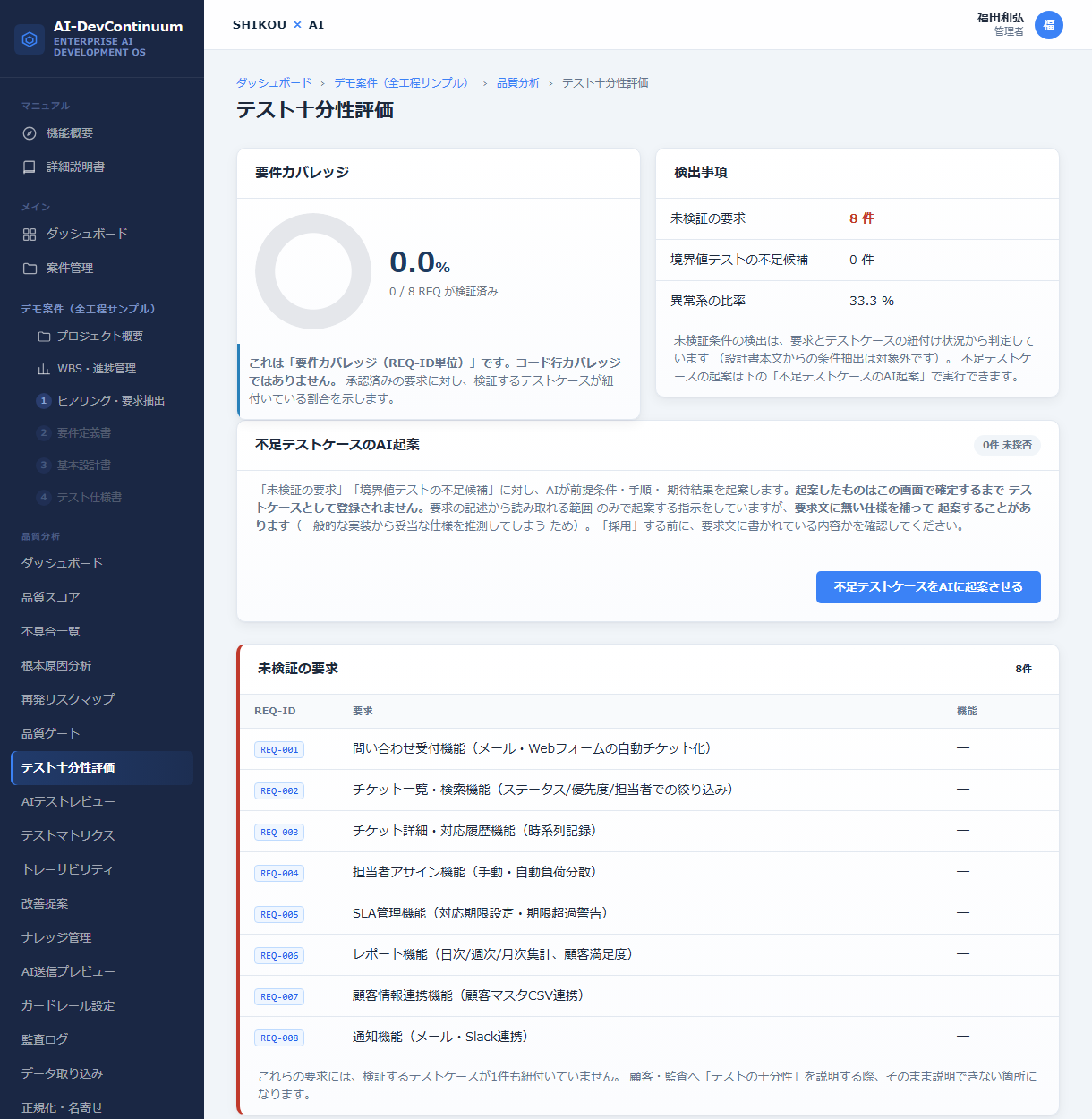Click the REQ-003 ID tag

point(279,833)
